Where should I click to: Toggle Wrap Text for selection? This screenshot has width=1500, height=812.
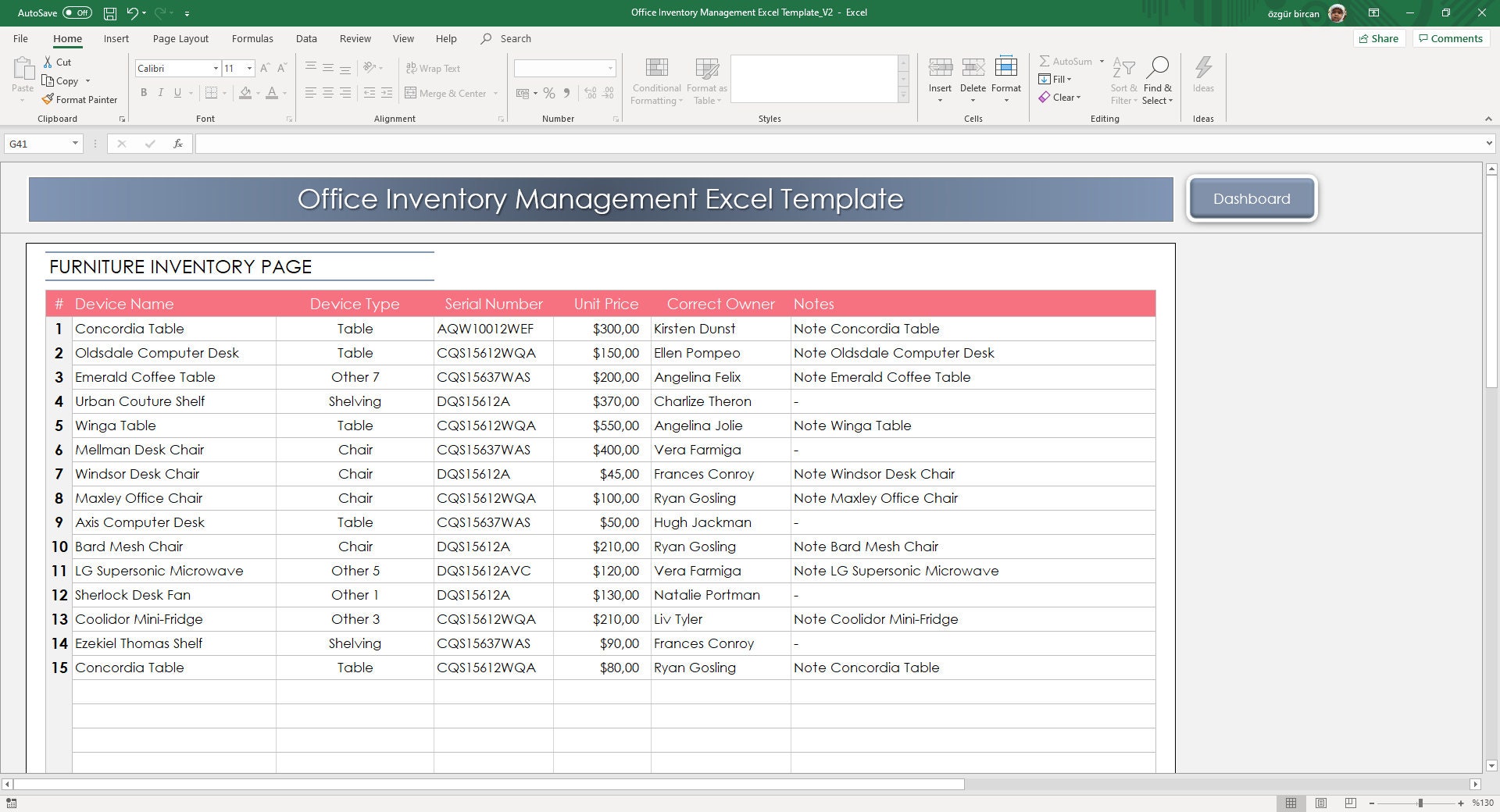pos(434,68)
